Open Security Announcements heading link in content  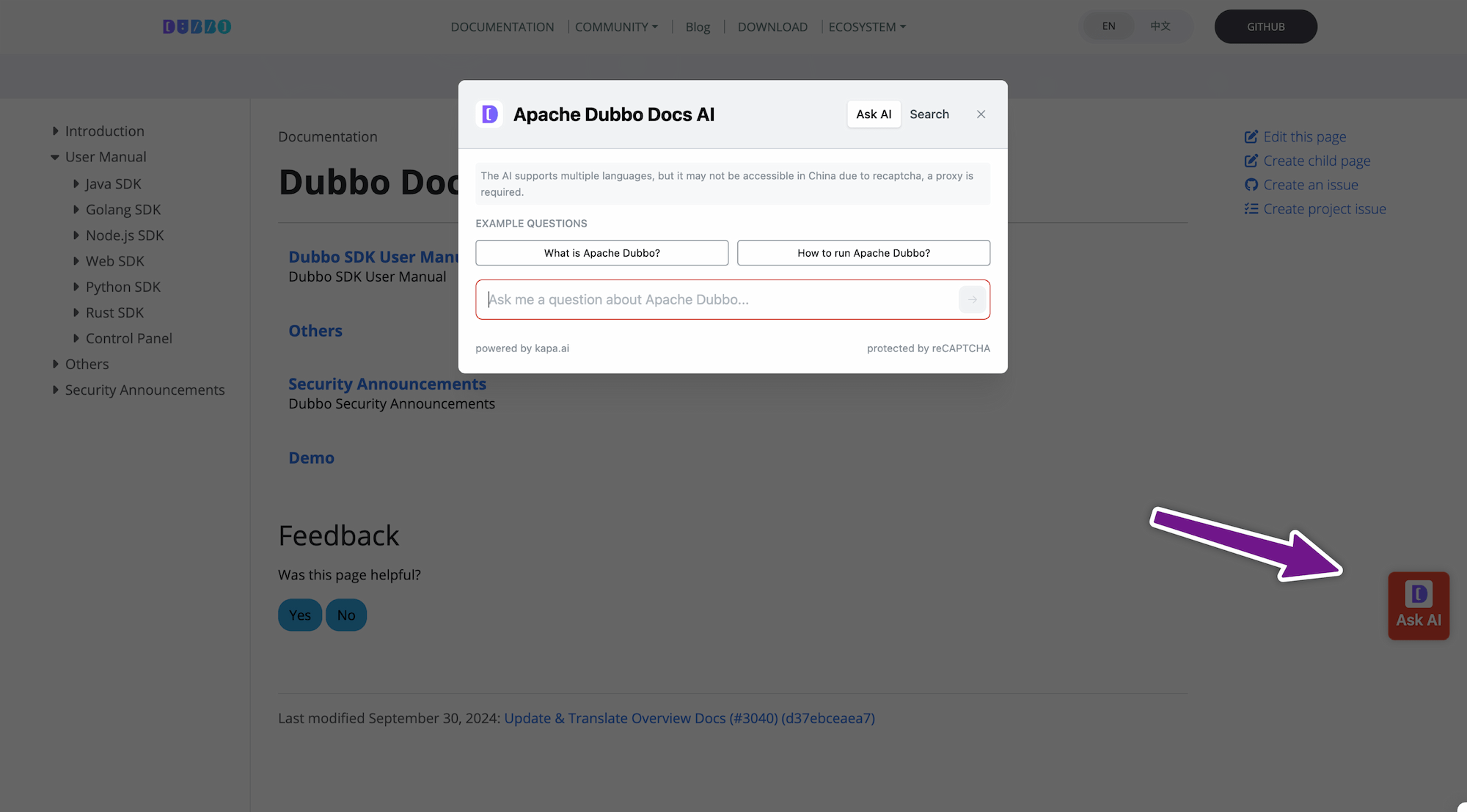[x=387, y=384]
